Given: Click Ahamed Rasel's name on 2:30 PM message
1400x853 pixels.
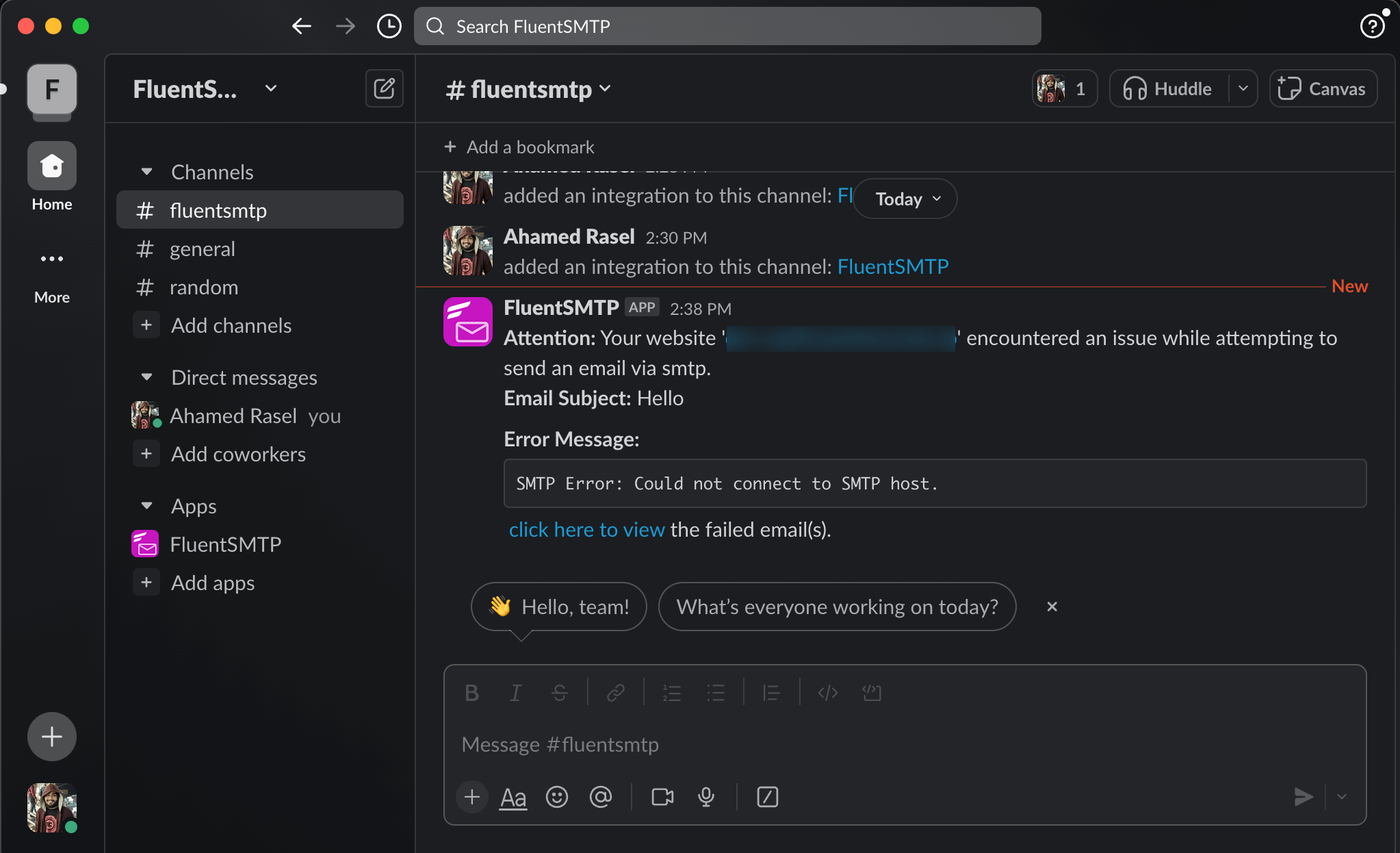Looking at the screenshot, I should pyautogui.click(x=569, y=236).
